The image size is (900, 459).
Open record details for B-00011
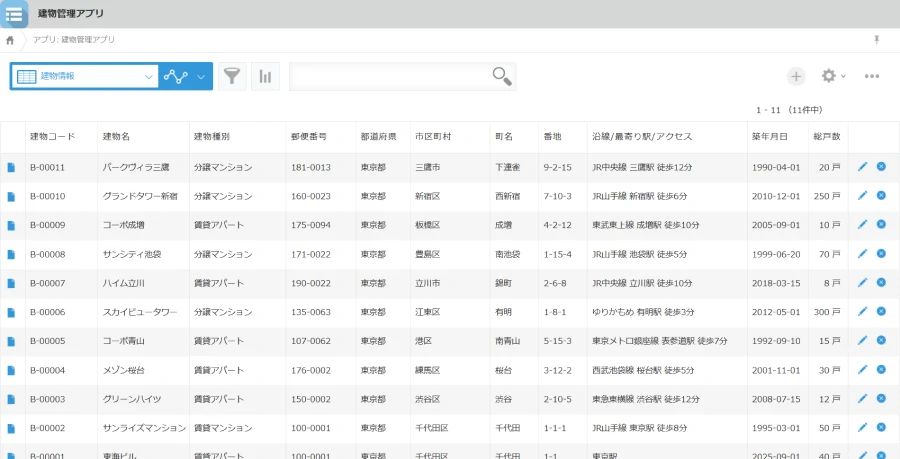[x=11, y=168]
